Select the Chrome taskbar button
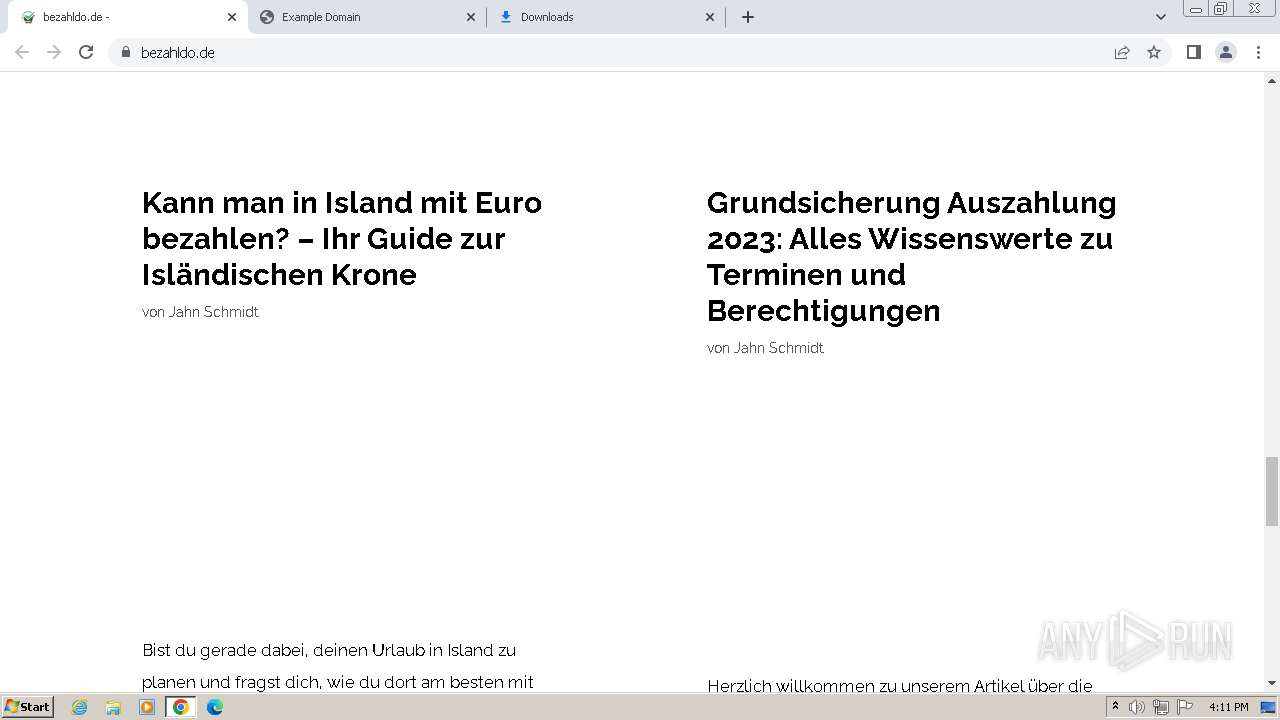This screenshot has height=720, width=1280. click(181, 707)
